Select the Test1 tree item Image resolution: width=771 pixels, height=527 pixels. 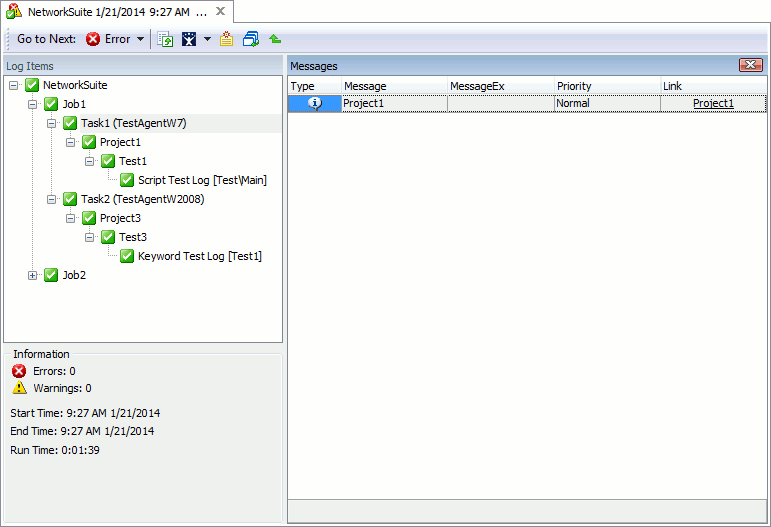tap(133, 161)
